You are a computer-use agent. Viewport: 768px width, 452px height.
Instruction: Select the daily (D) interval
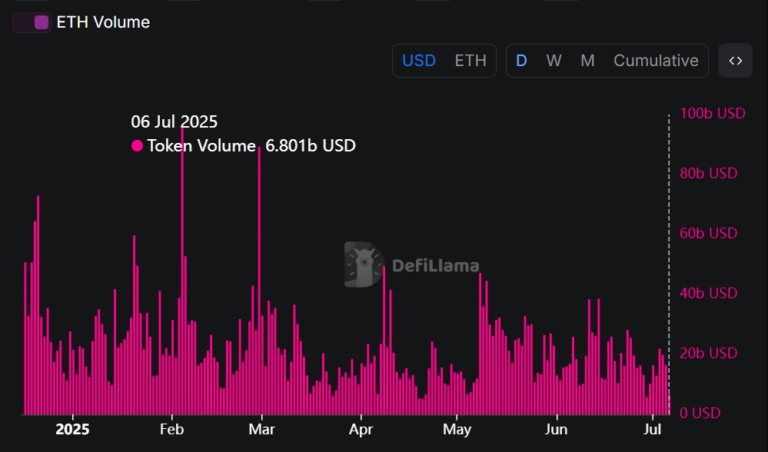click(521, 61)
